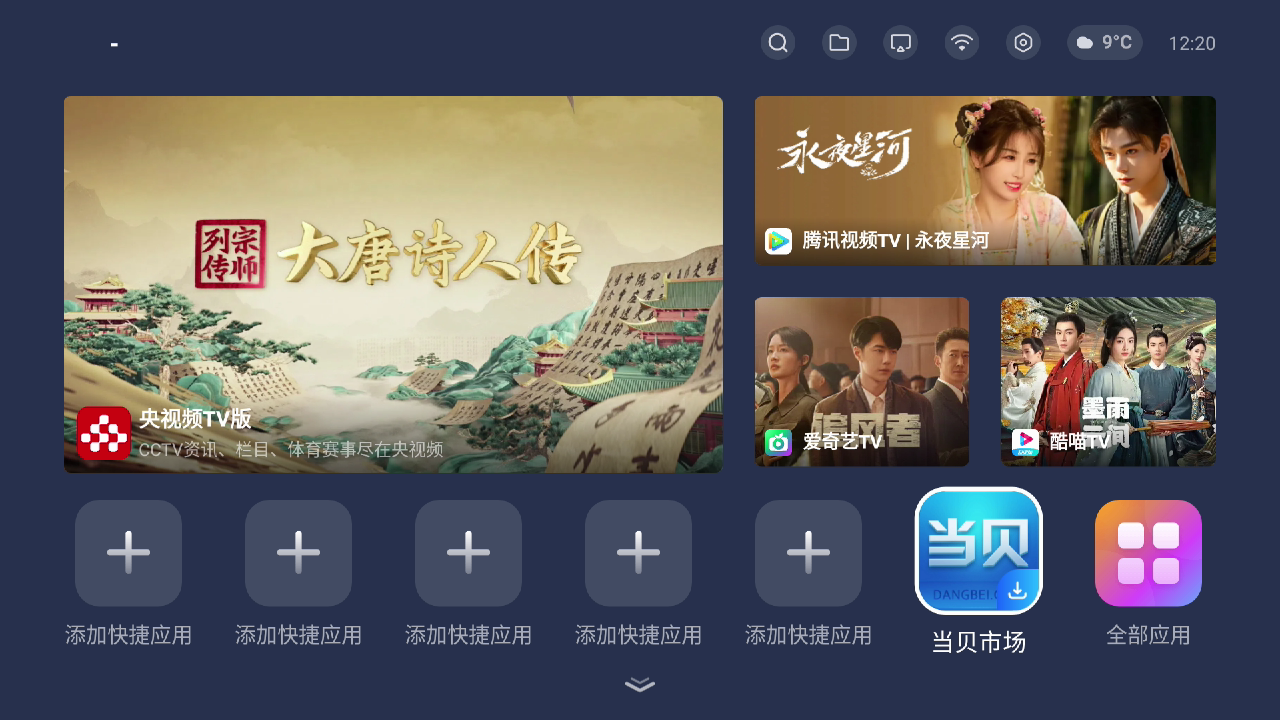The image size is (1280, 720).
Task: Click the red 央视频TV版 app logo
Action: 104,433
